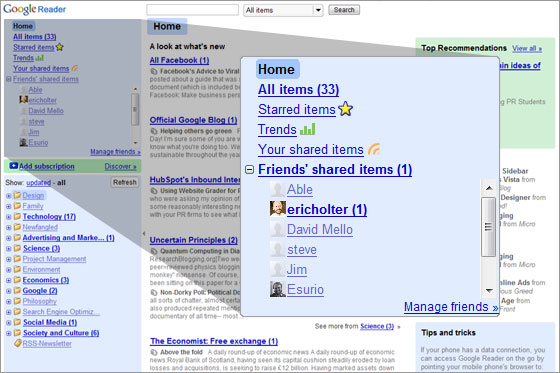Image resolution: width=560 pixels, height=373 pixels.
Task: Collapse Friends' shared items in the enlarged panel
Action: click(250, 169)
